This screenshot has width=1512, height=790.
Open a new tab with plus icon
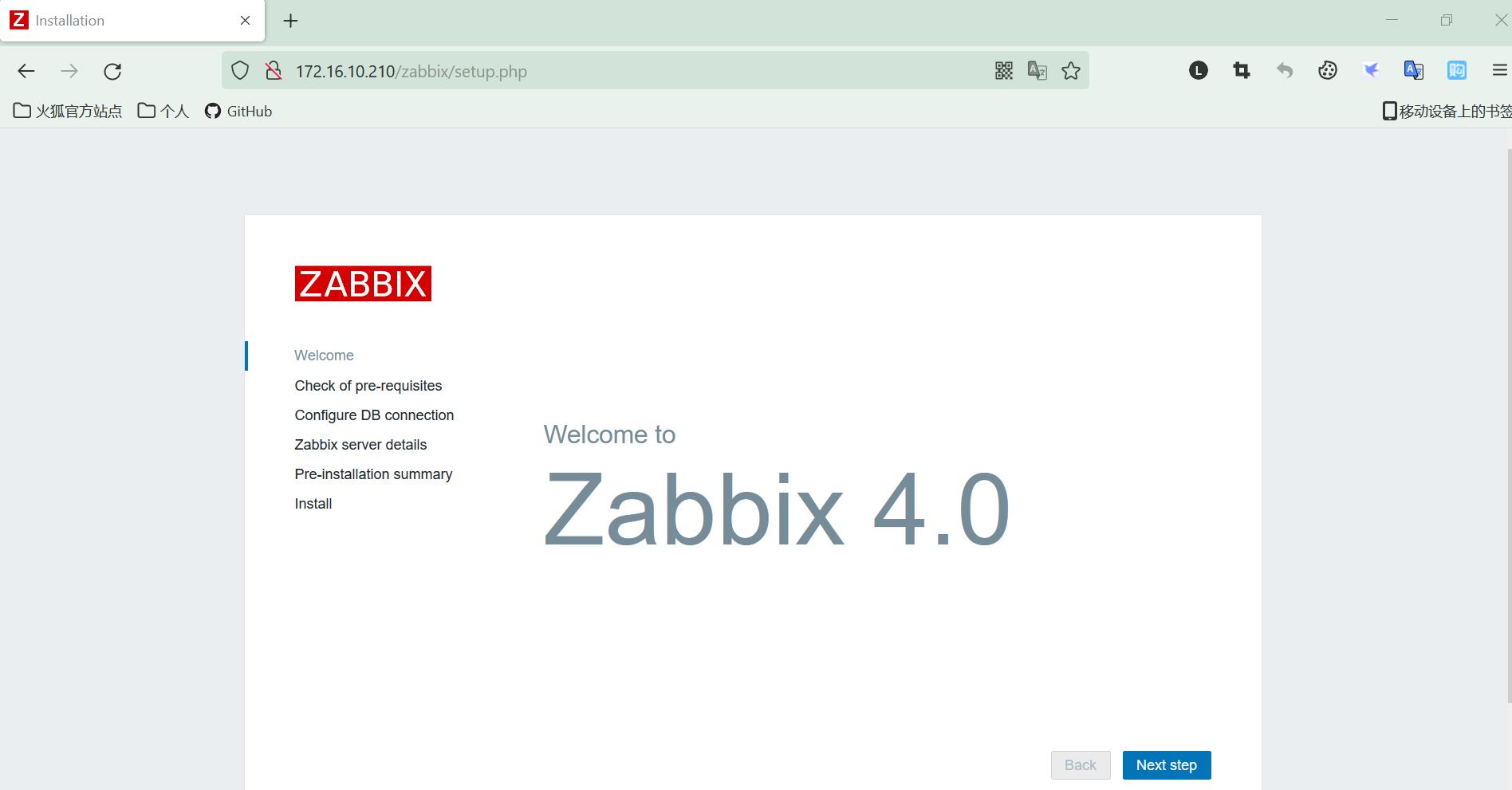coord(291,21)
